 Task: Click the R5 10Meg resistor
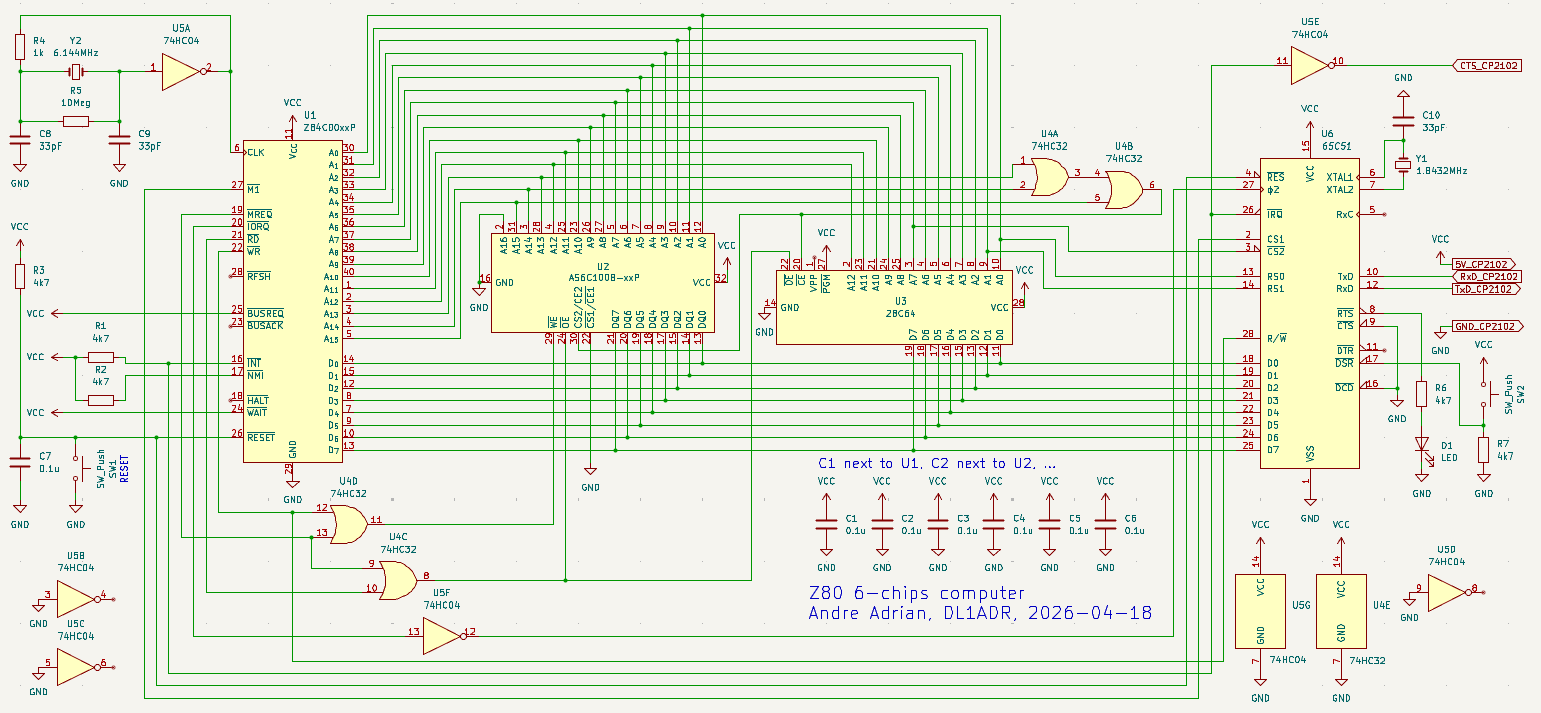point(76,122)
